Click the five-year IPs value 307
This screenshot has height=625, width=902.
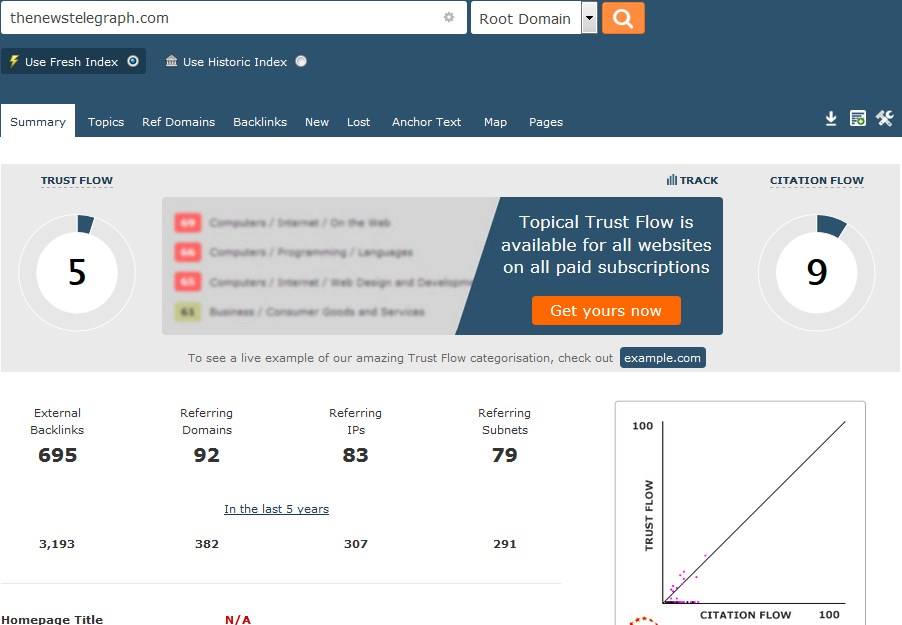coord(356,544)
